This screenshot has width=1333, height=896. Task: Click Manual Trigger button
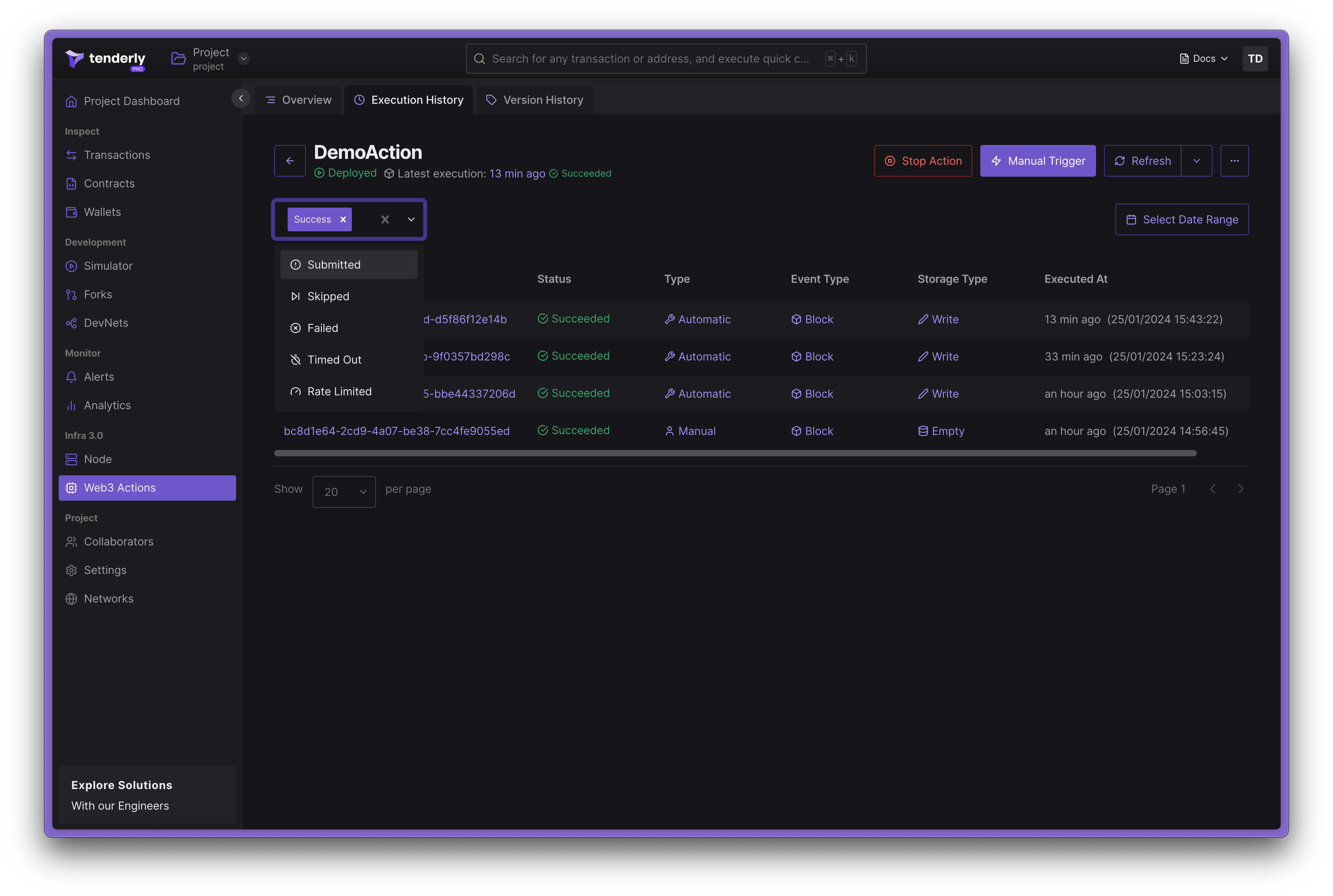tap(1037, 161)
